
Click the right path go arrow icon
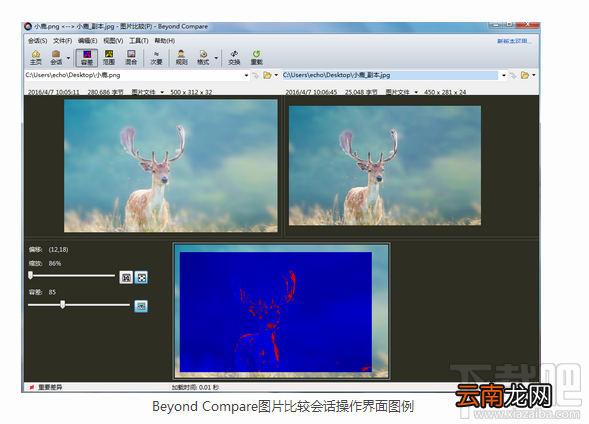513,75
